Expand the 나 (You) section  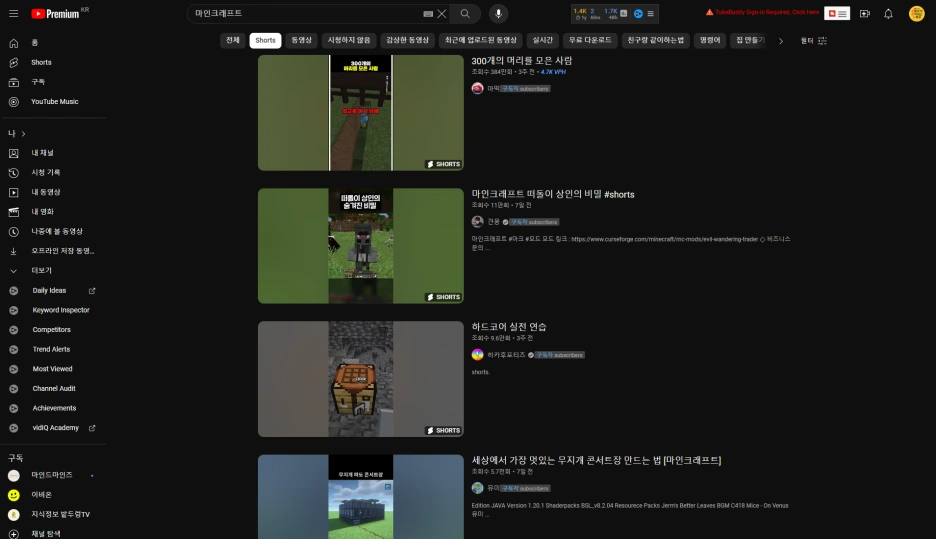tap(17, 133)
